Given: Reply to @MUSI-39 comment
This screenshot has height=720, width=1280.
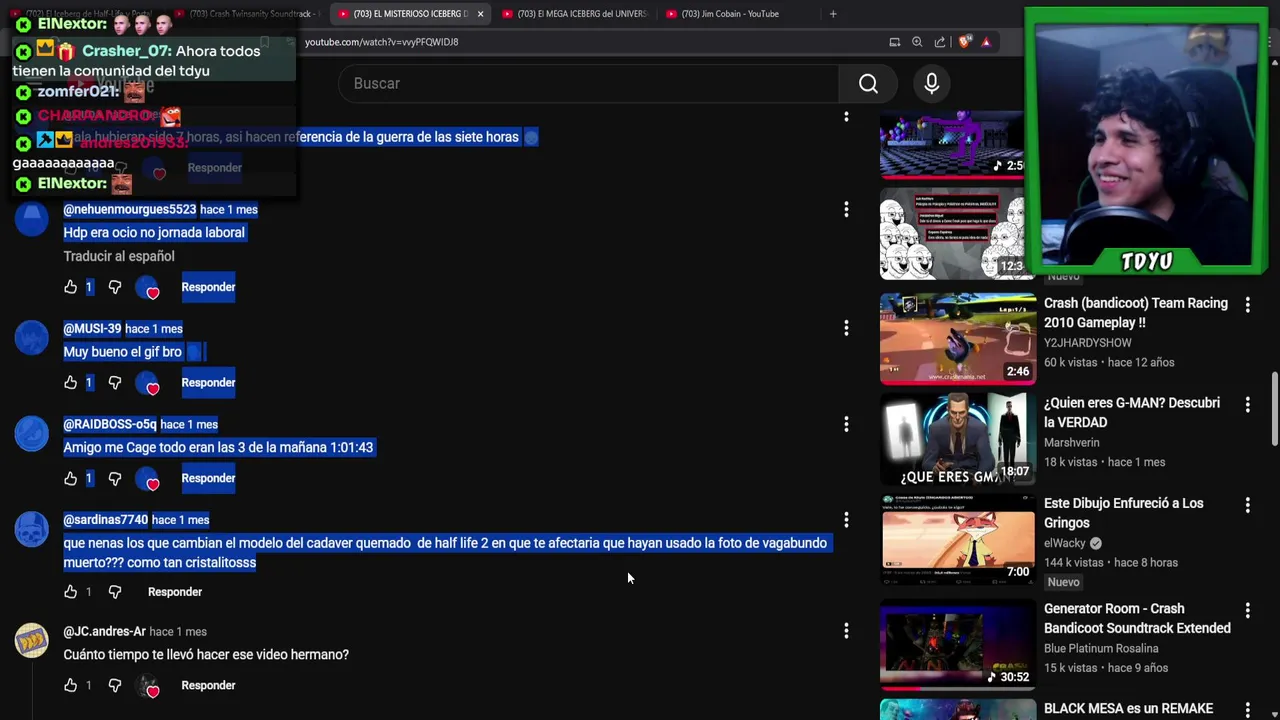Looking at the screenshot, I should (x=208, y=382).
